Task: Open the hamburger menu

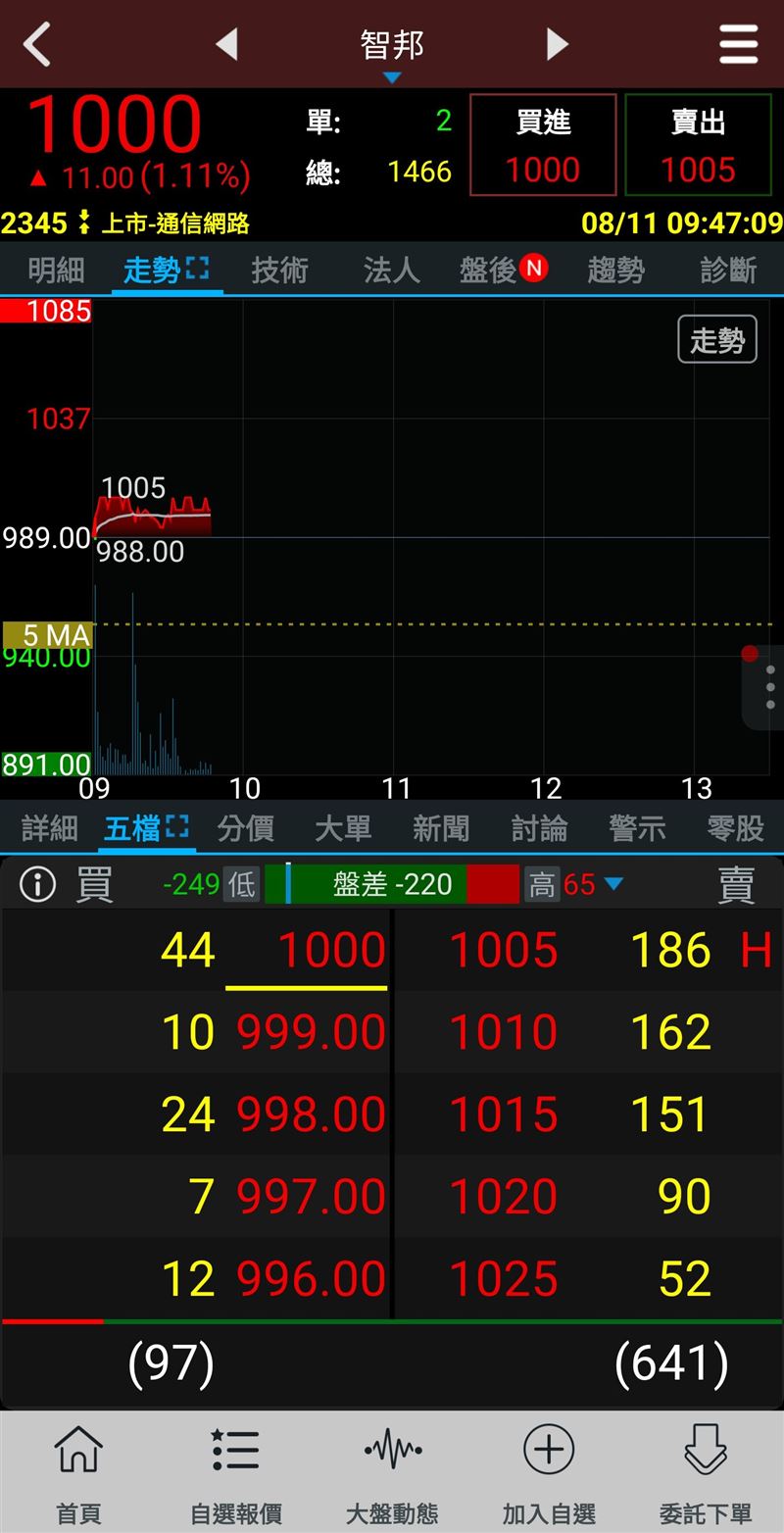Action: click(738, 44)
